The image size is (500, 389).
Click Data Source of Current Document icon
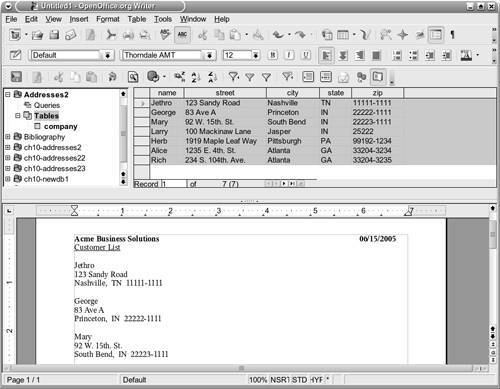click(x=361, y=77)
